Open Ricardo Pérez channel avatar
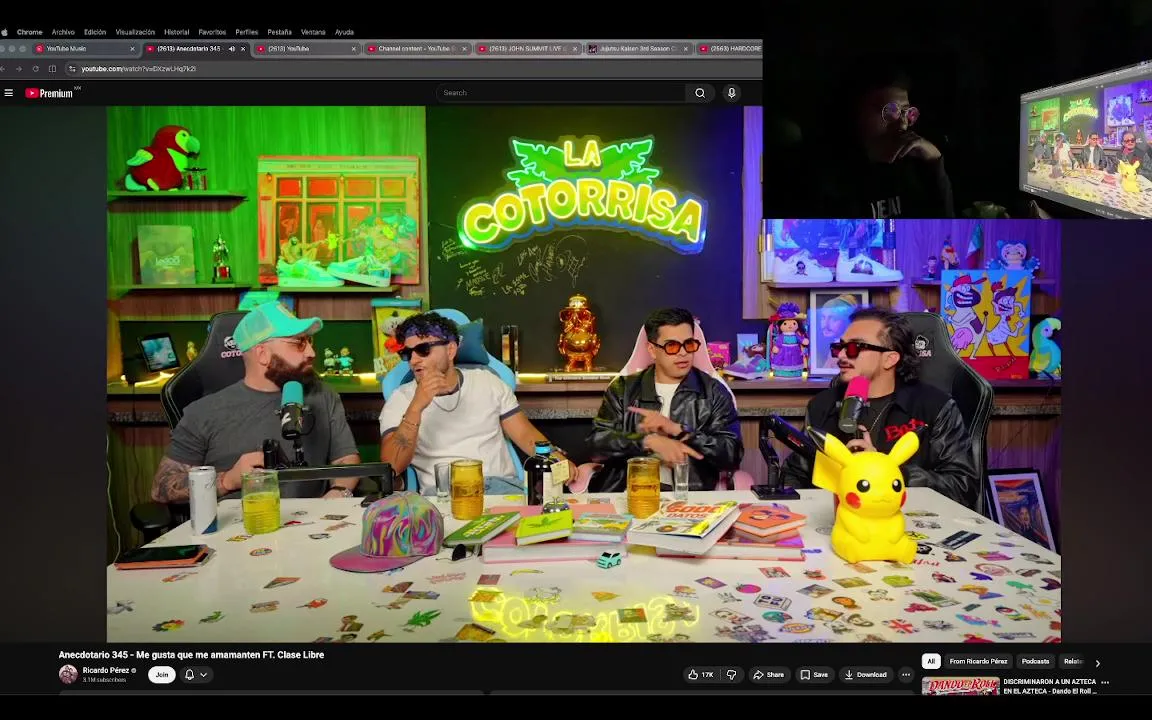1152x720 pixels. (68, 674)
